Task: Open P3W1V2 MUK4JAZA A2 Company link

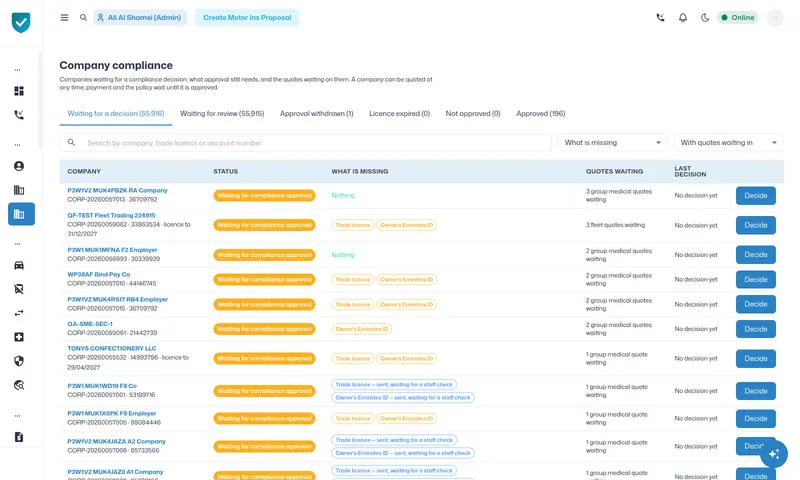Action: tap(116, 442)
